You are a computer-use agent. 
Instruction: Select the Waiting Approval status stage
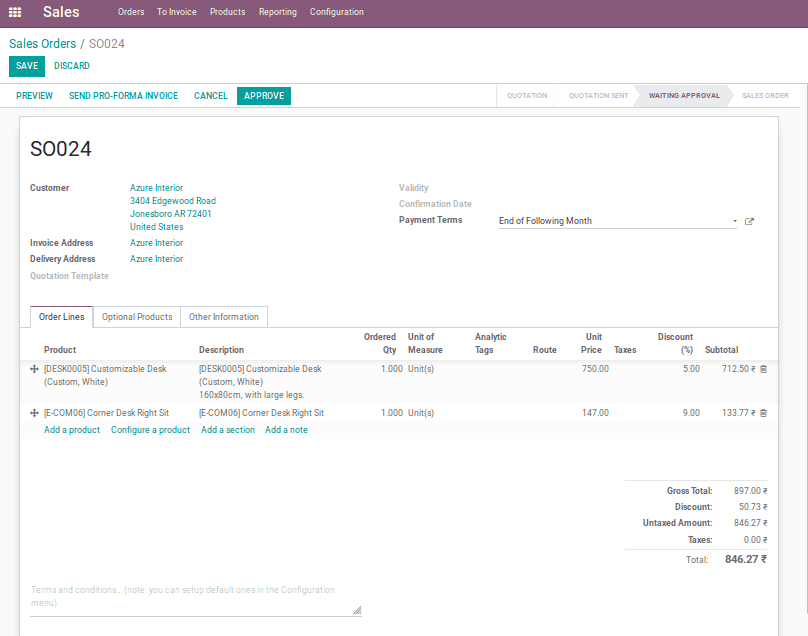click(684, 96)
